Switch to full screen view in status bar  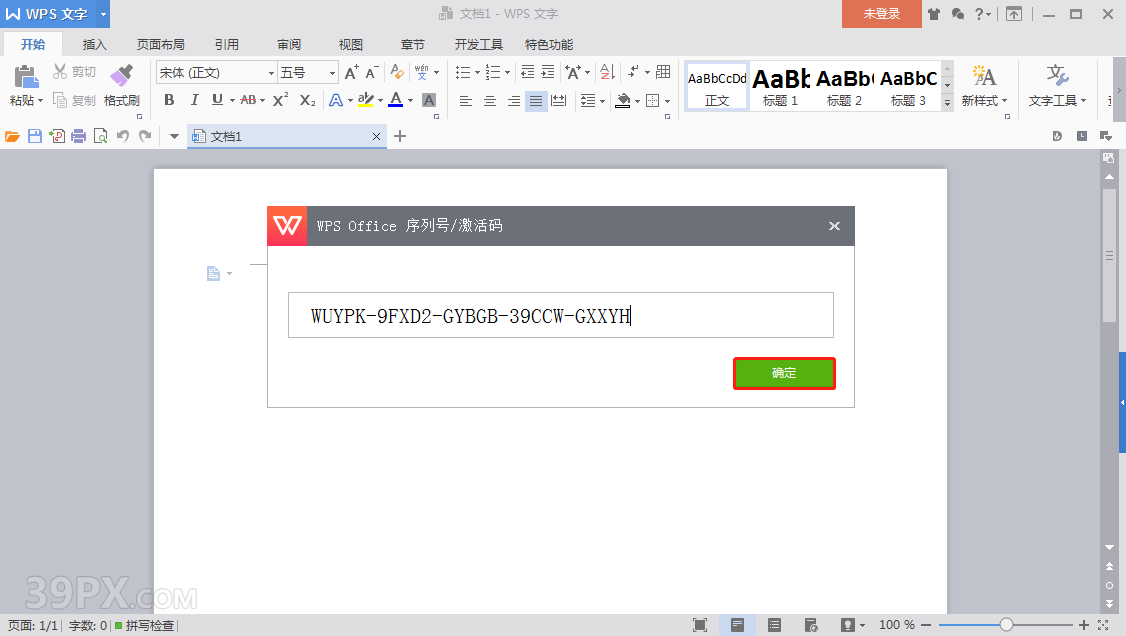pos(700,625)
